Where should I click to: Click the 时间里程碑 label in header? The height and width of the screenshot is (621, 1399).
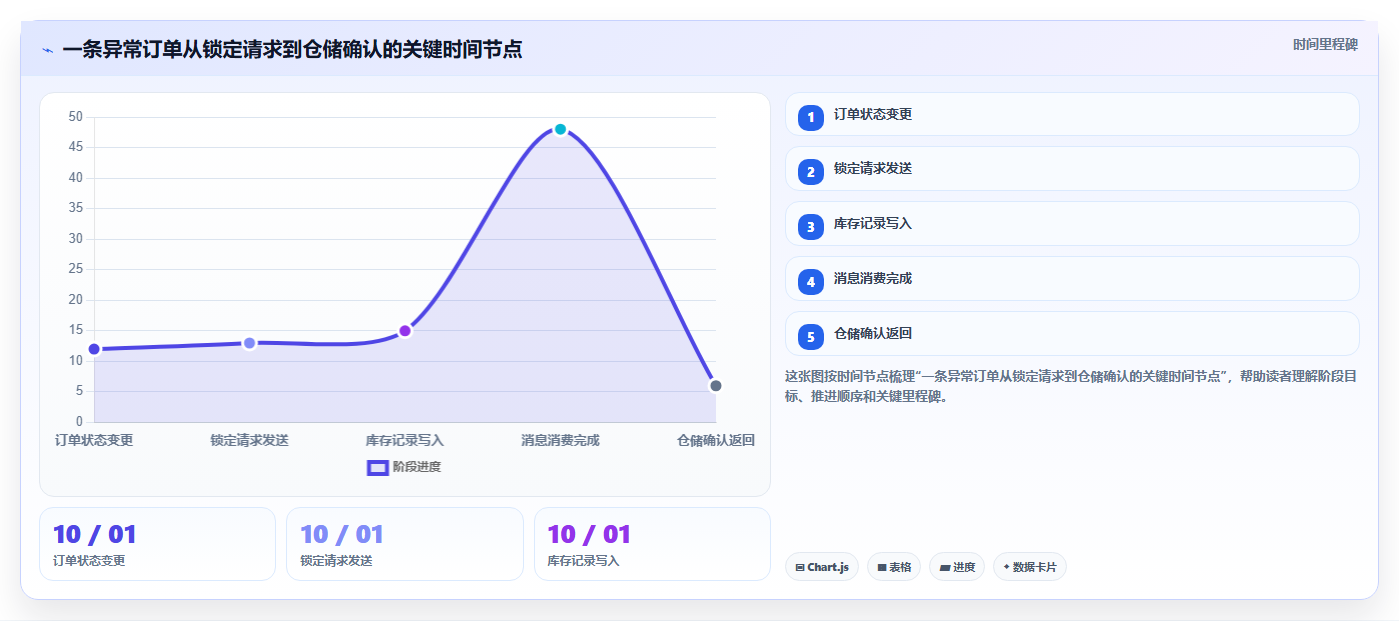pyautogui.click(x=1325, y=45)
